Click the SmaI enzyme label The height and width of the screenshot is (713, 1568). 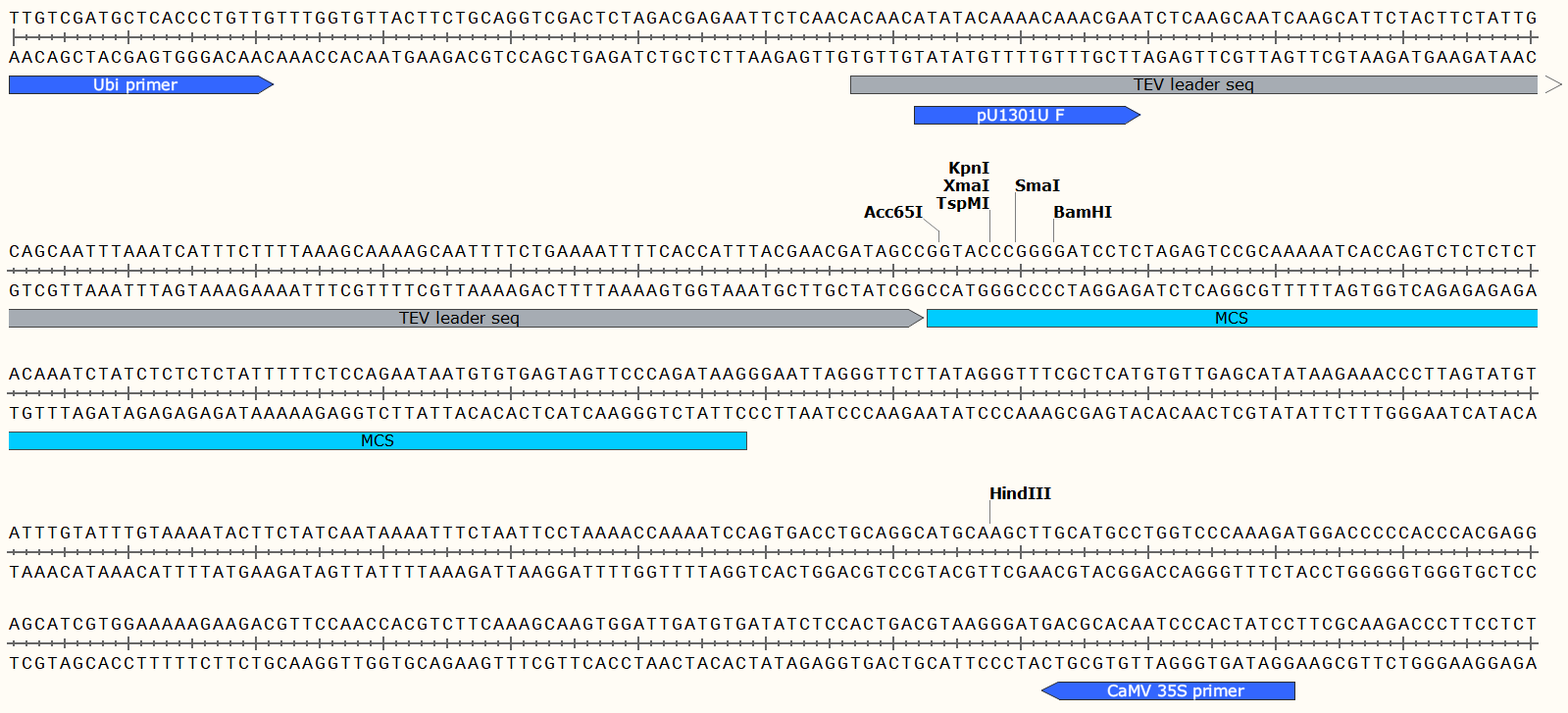click(1037, 186)
